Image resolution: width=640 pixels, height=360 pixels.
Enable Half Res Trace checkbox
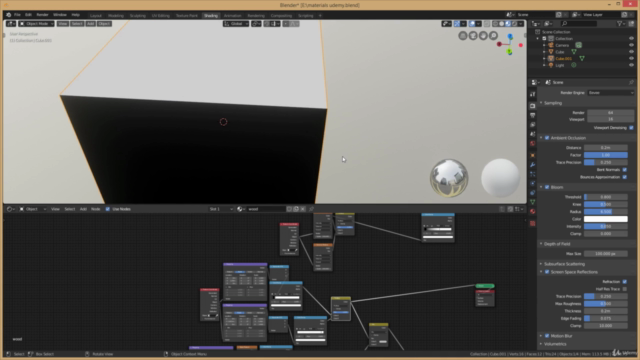click(x=625, y=289)
